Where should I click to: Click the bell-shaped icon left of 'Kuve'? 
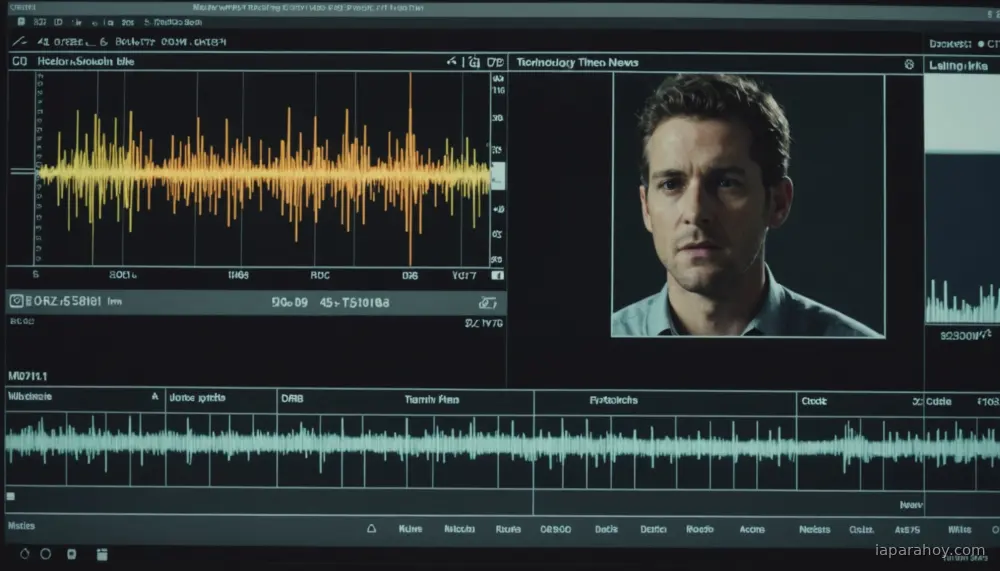(x=371, y=529)
